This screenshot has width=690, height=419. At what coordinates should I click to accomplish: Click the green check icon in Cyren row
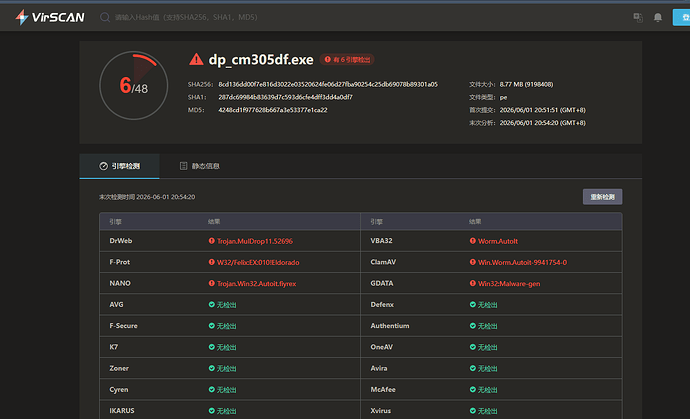pyautogui.click(x=212, y=390)
